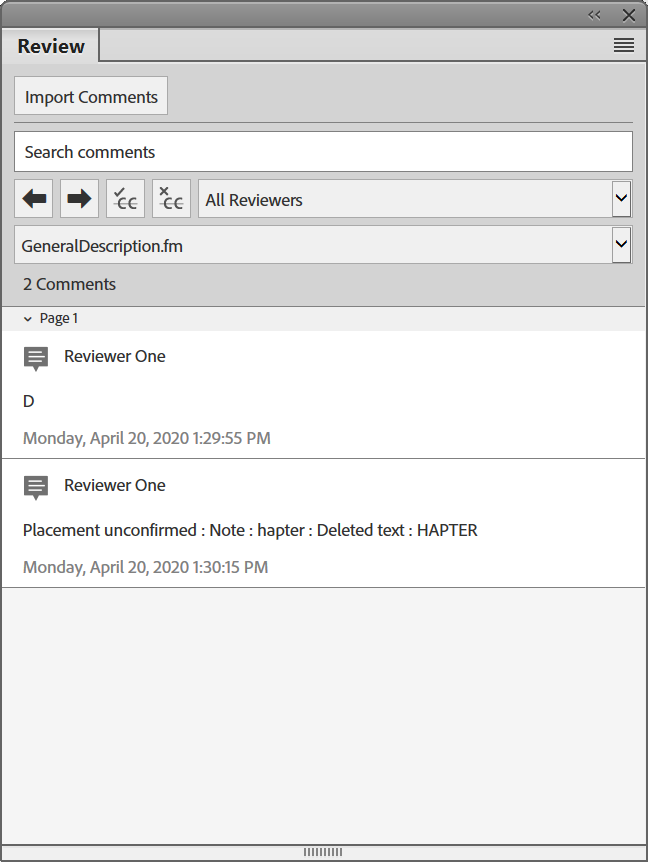Click the 1:30:15 PM comment timestamp
Screen dimensions: 648x862
(145, 567)
